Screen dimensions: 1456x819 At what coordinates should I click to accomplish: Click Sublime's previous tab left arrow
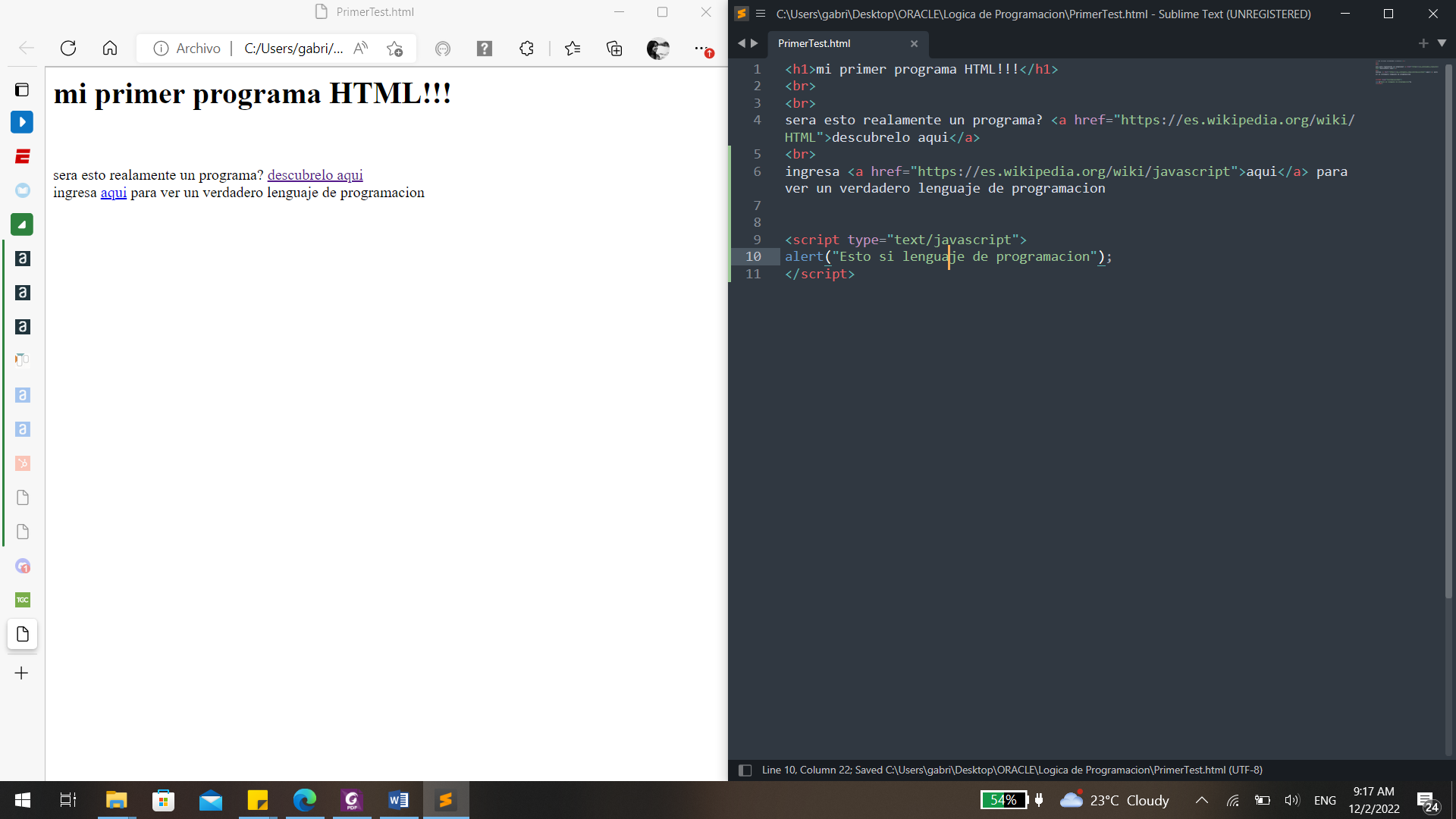(742, 43)
